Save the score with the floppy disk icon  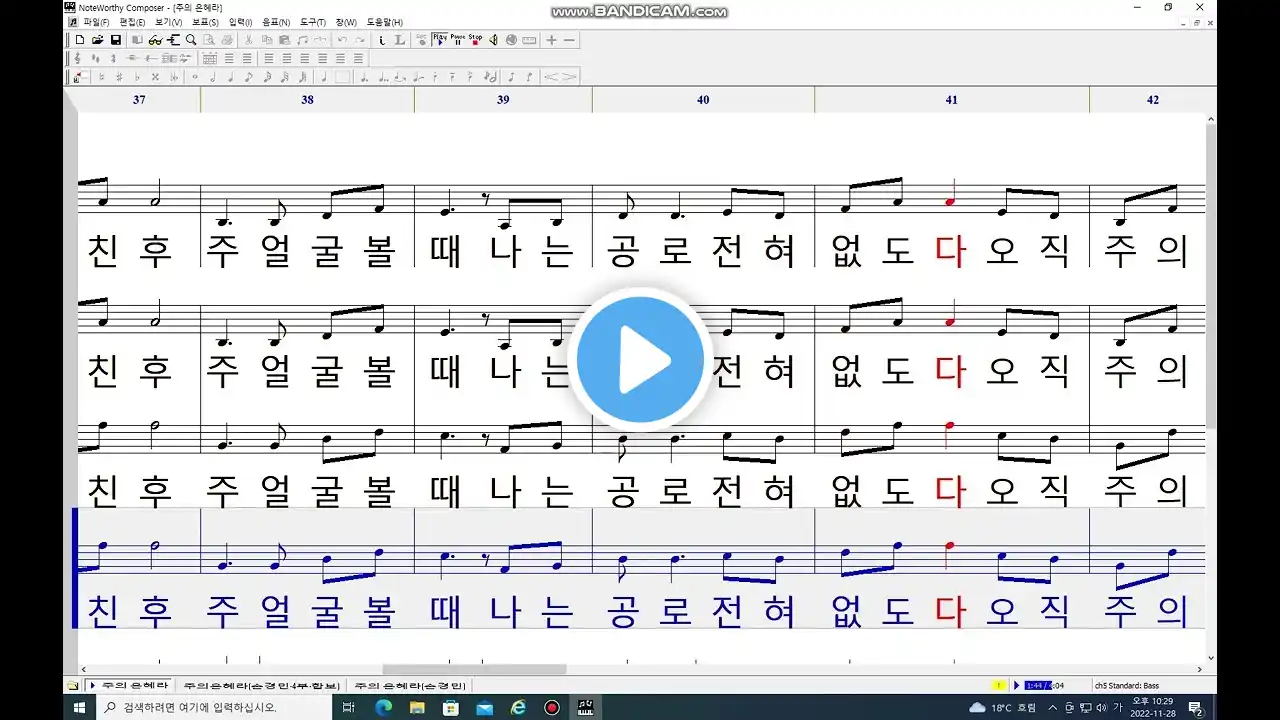click(x=115, y=40)
